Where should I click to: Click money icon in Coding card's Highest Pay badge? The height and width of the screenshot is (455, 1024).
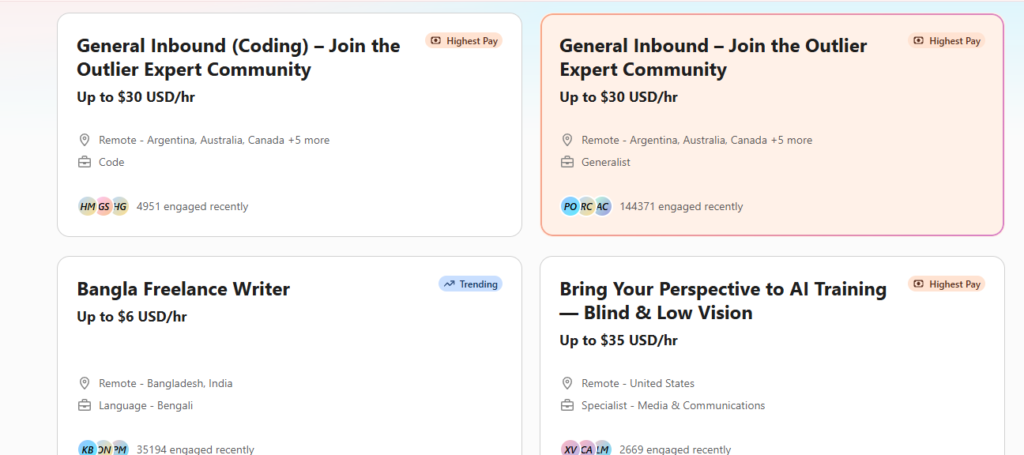pyautogui.click(x=436, y=41)
